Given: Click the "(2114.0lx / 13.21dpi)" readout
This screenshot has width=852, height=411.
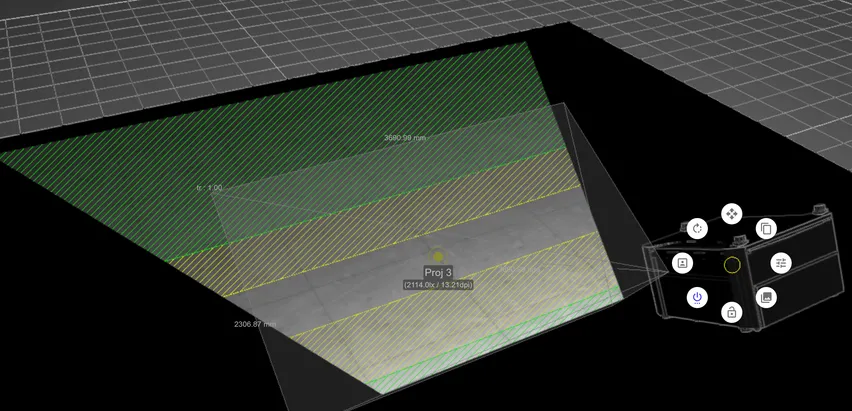Looking at the screenshot, I should click(438, 284).
